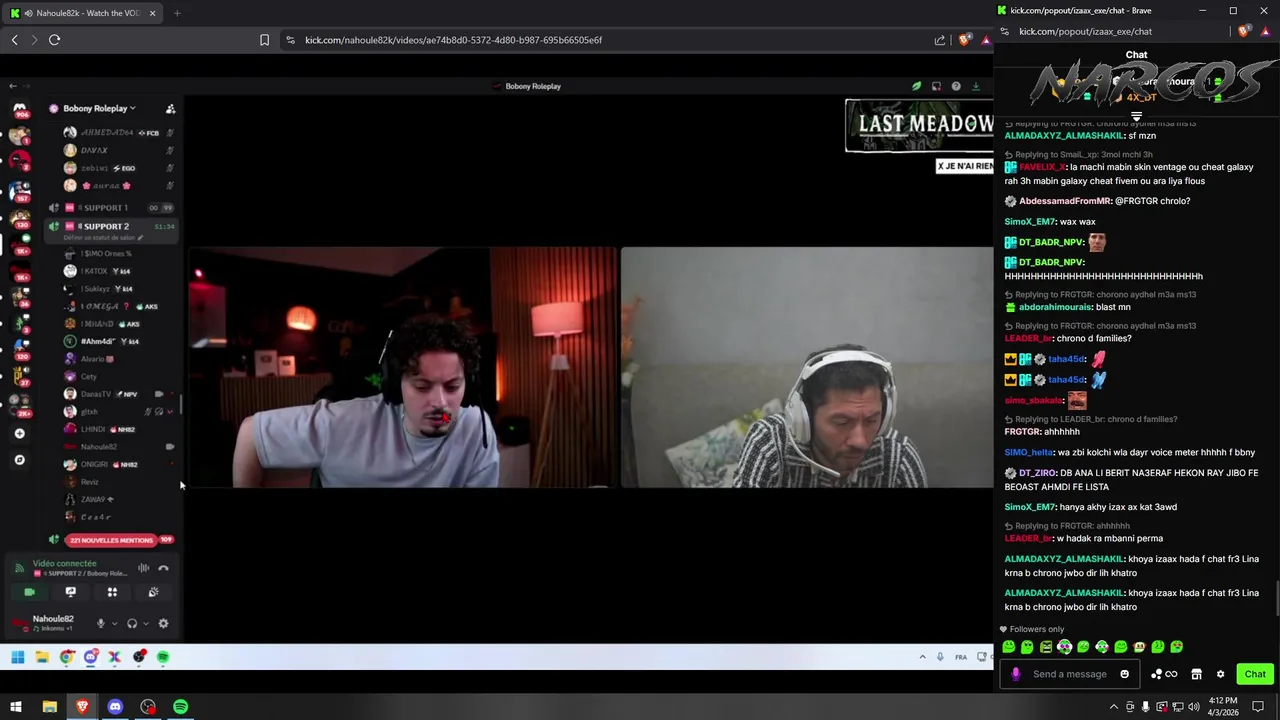Reload the Kick video page
Screen dimensions: 1280x720
(x=54, y=40)
